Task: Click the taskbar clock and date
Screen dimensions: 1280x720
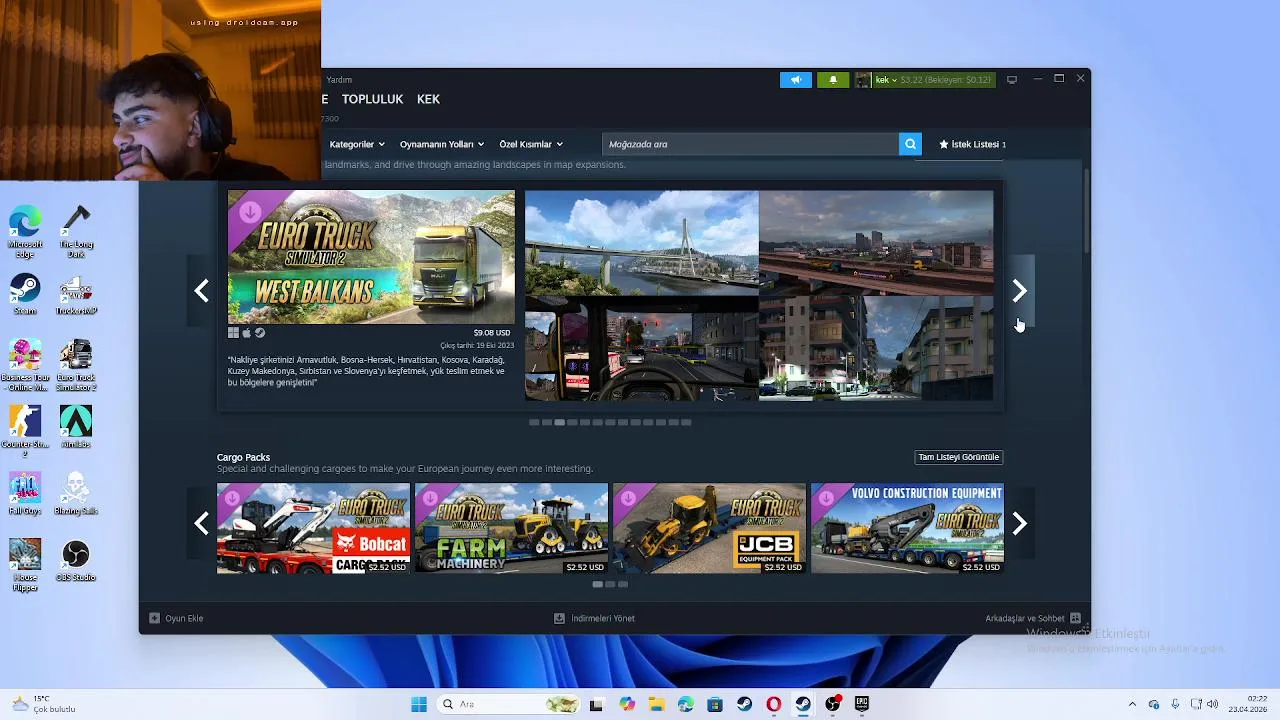Action: [1249, 704]
